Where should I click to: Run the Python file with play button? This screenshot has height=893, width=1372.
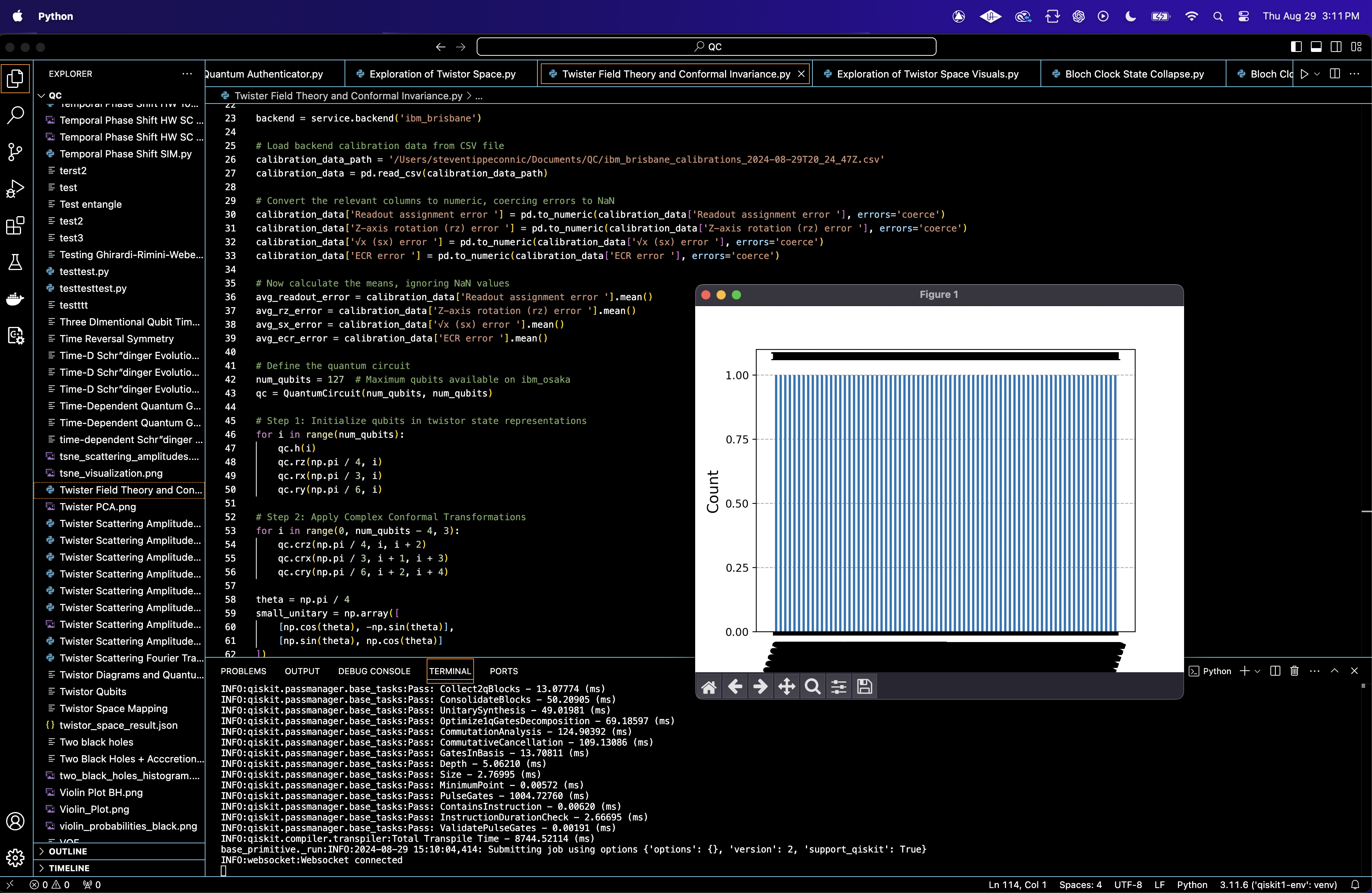point(1304,74)
